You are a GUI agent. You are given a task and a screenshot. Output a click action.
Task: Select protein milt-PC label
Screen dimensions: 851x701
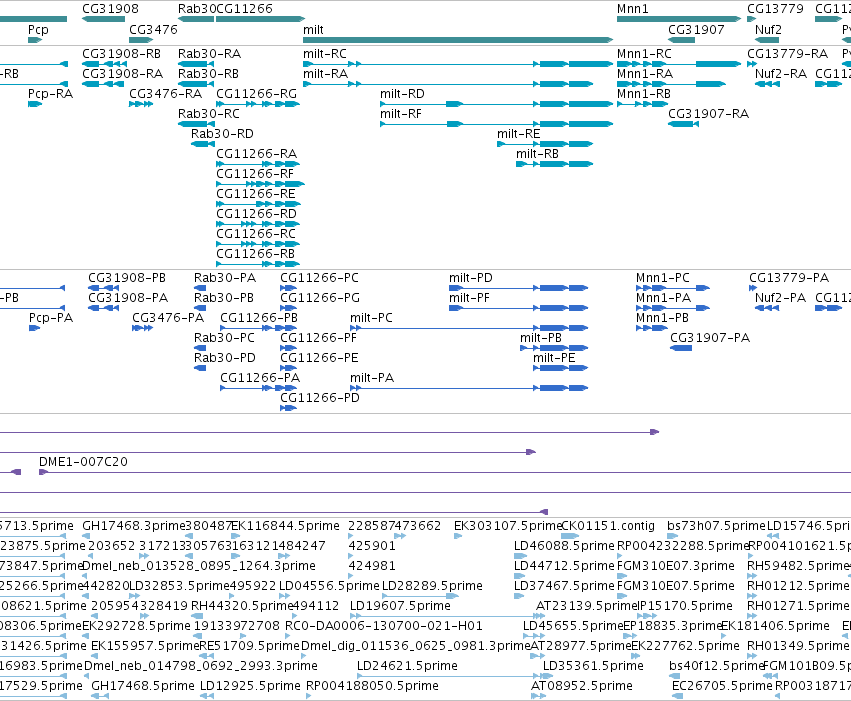pyautogui.click(x=371, y=318)
